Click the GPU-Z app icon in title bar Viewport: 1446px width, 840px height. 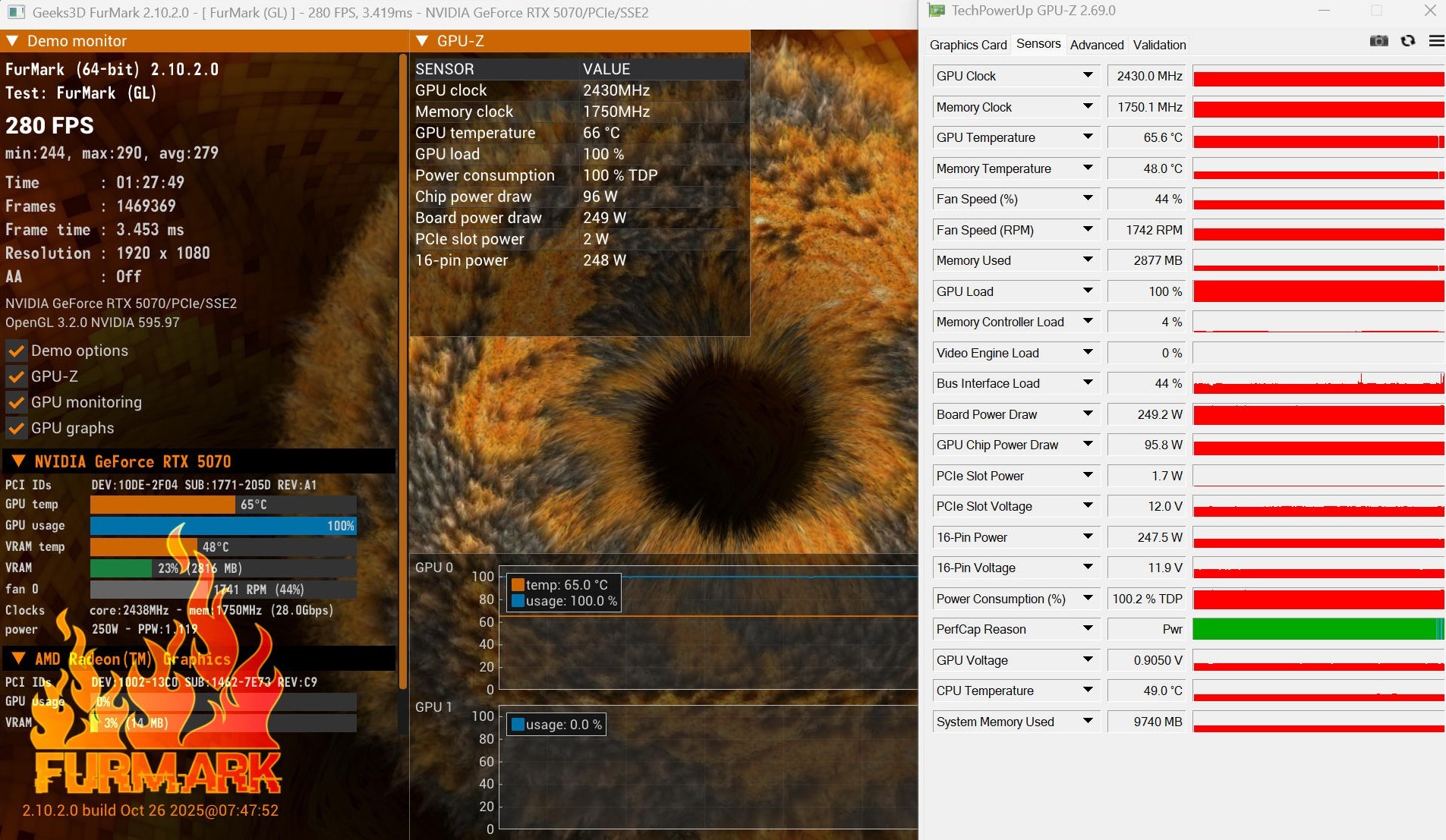tap(937, 11)
